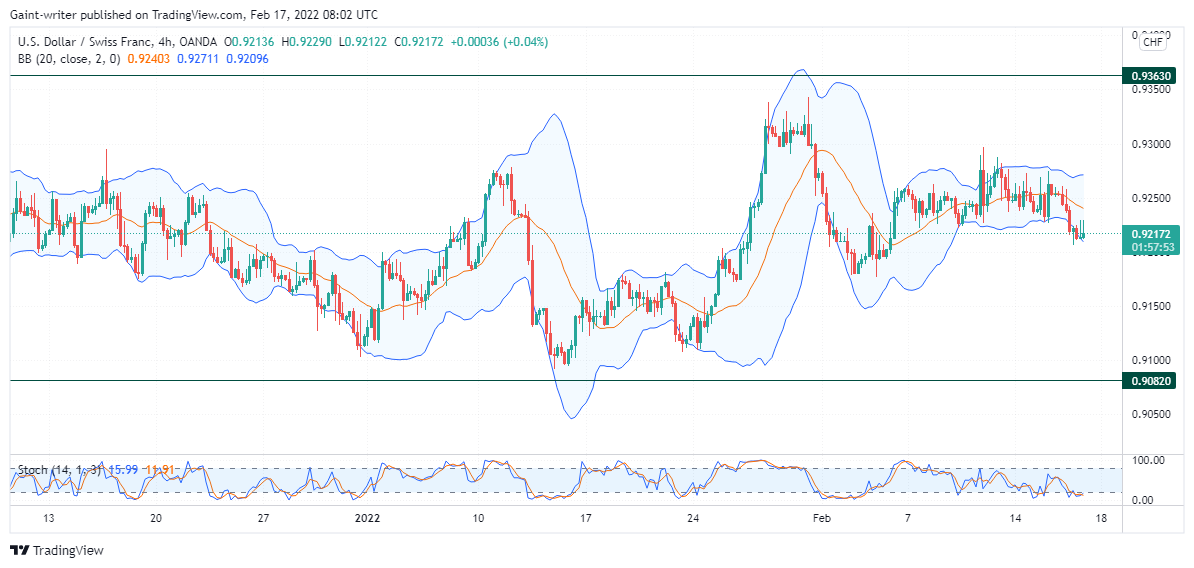Click the published header text with Gaint-writer
This screenshot has height=568, width=1194.
[193, 14]
